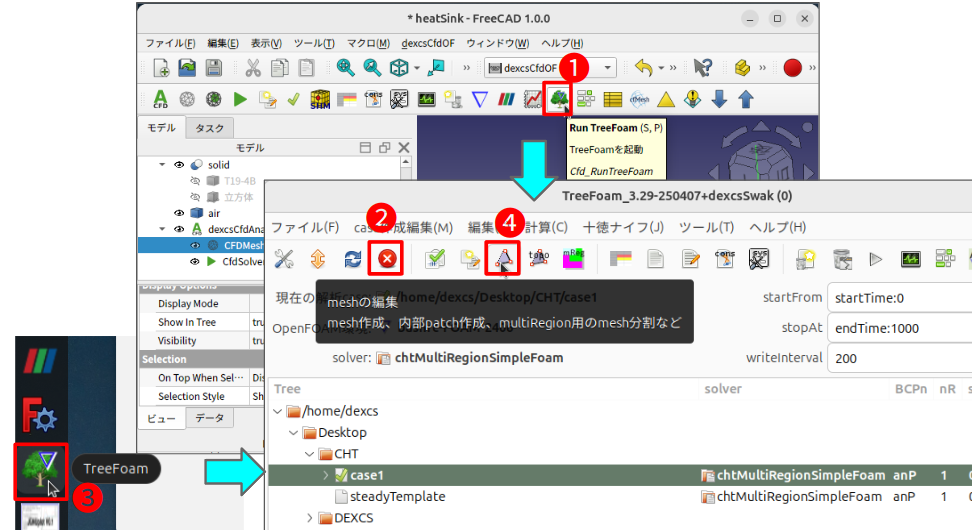Click the gray play triangle icon in TreeFoam

point(876,259)
